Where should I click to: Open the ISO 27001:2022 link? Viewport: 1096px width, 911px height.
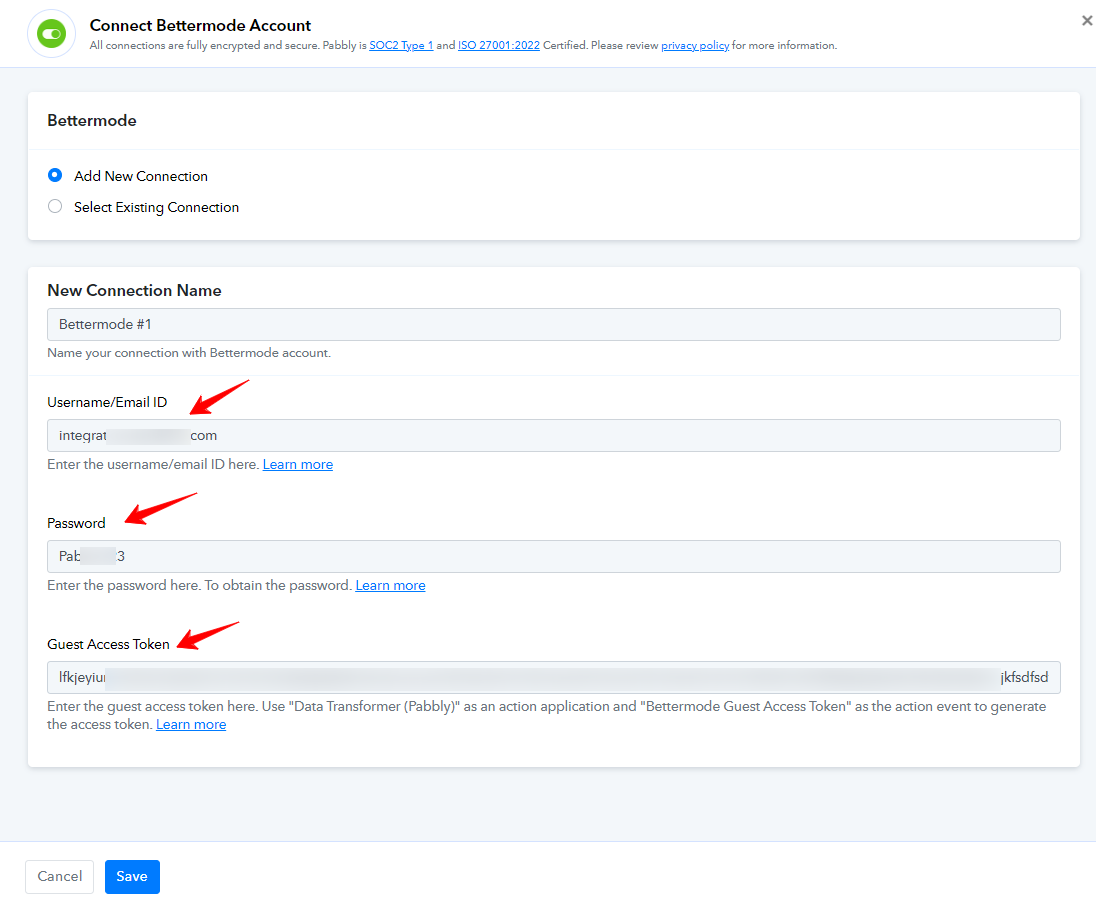[x=498, y=45]
